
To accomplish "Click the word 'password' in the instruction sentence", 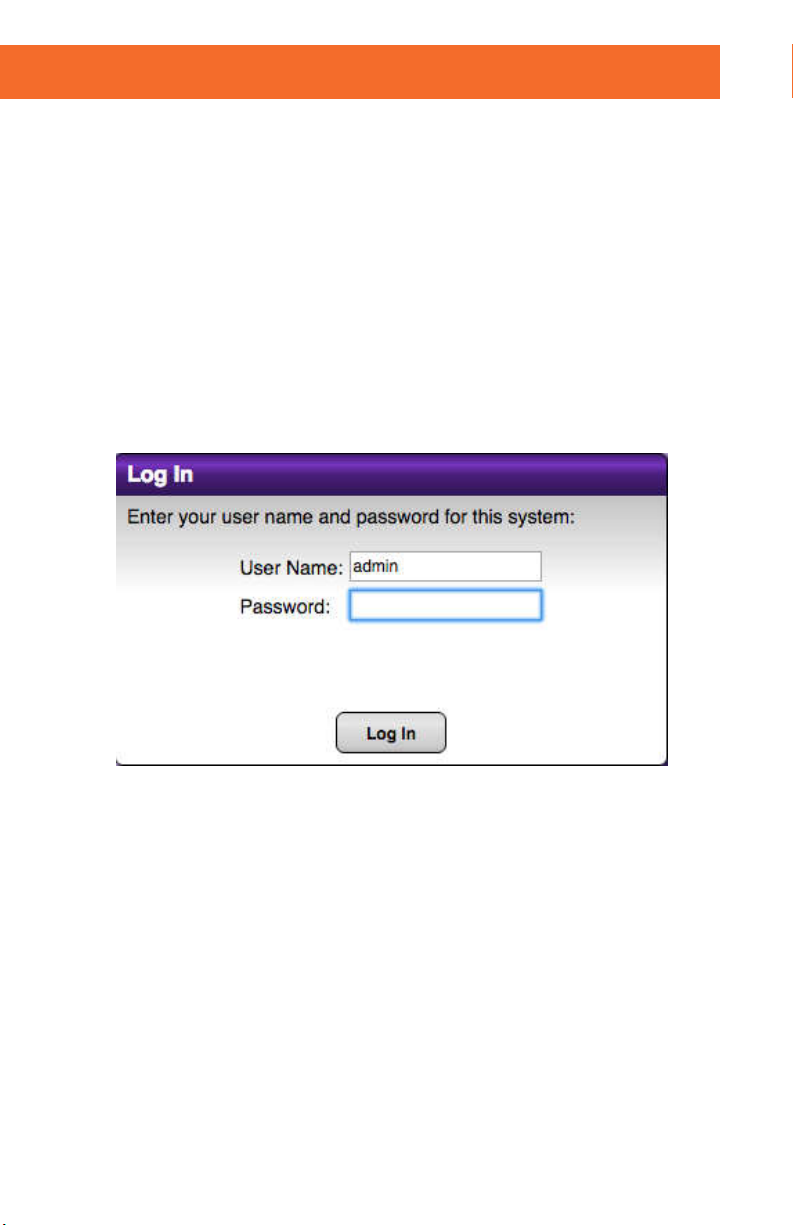I will (401, 519).
